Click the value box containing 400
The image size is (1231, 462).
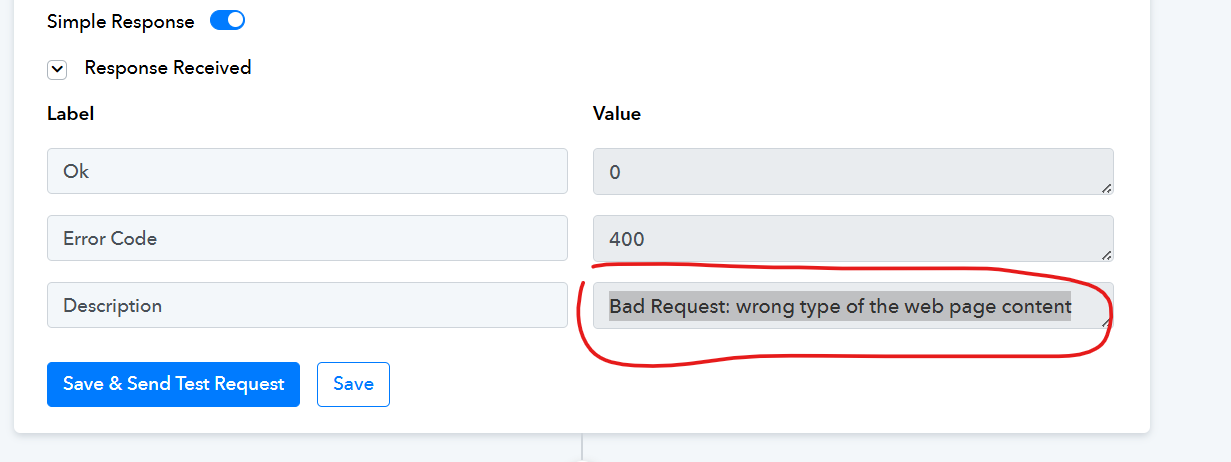coord(853,238)
